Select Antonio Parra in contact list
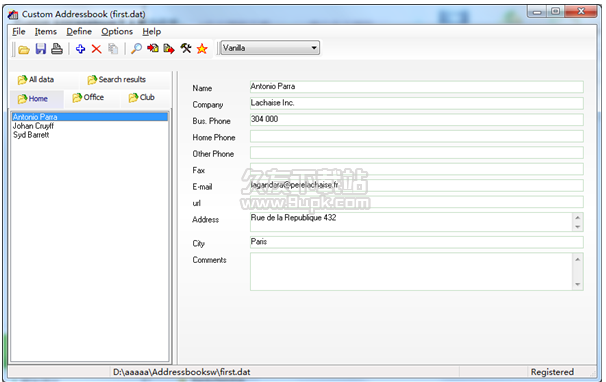 [x=90, y=117]
